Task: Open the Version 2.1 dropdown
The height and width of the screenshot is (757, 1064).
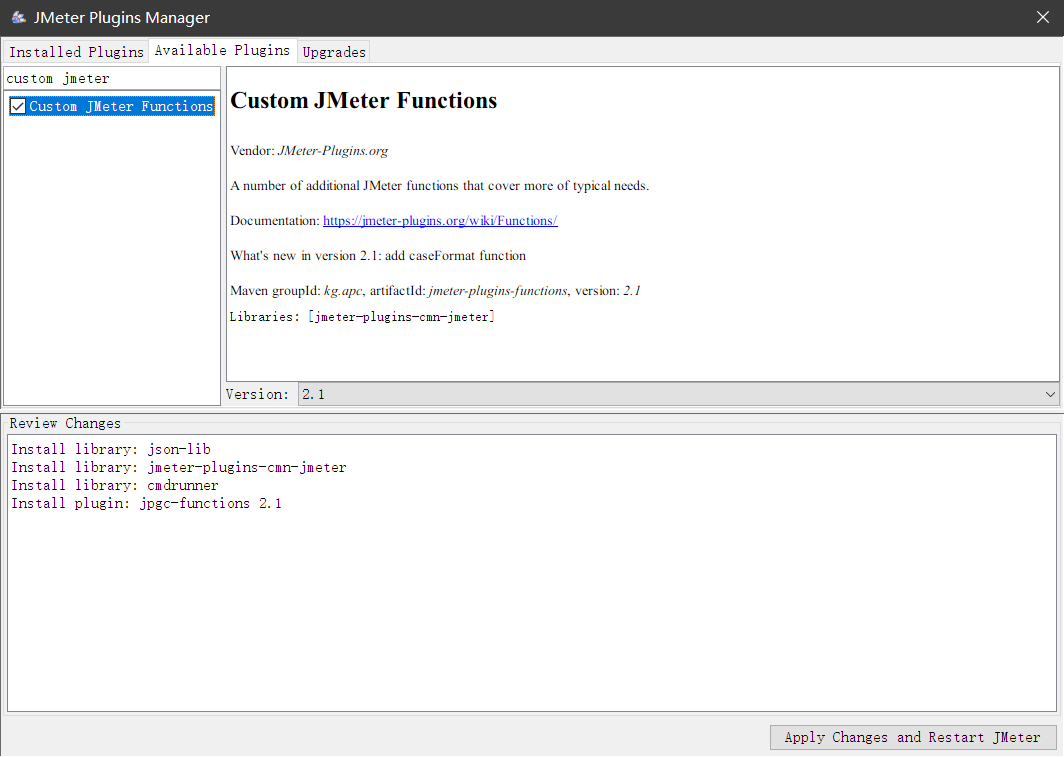Action: coord(679,394)
